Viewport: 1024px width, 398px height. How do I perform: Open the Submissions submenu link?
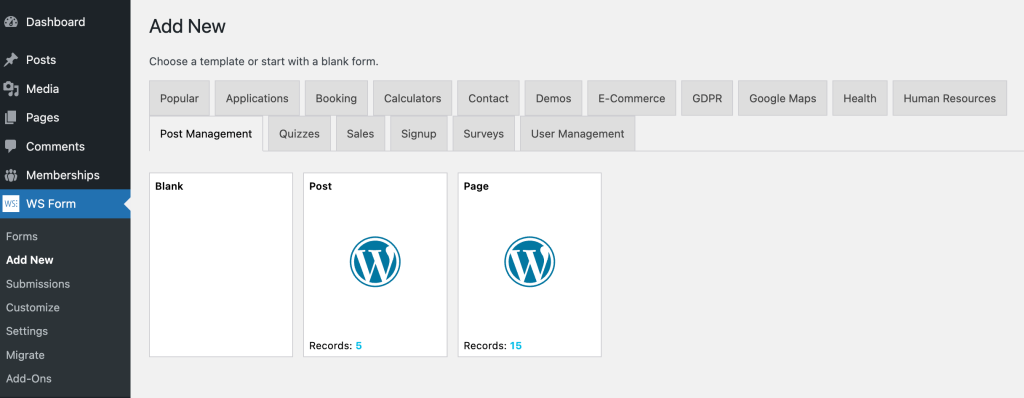pos(38,284)
